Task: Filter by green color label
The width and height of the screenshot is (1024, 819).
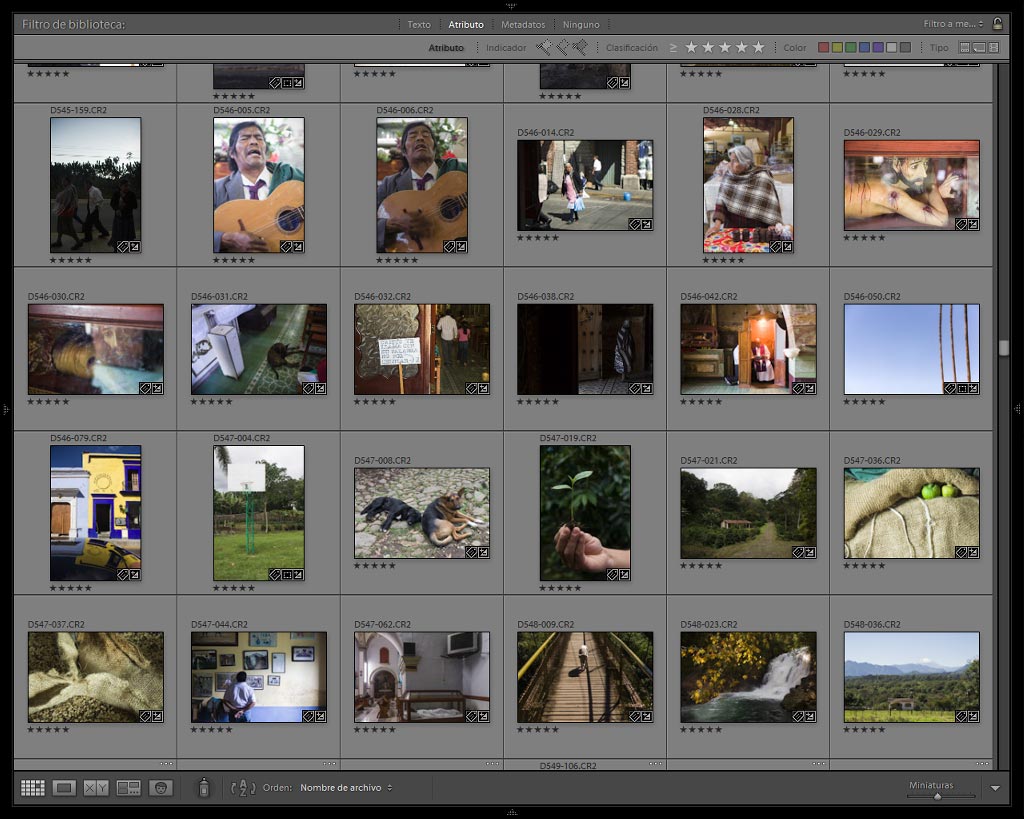Action: tap(850, 47)
